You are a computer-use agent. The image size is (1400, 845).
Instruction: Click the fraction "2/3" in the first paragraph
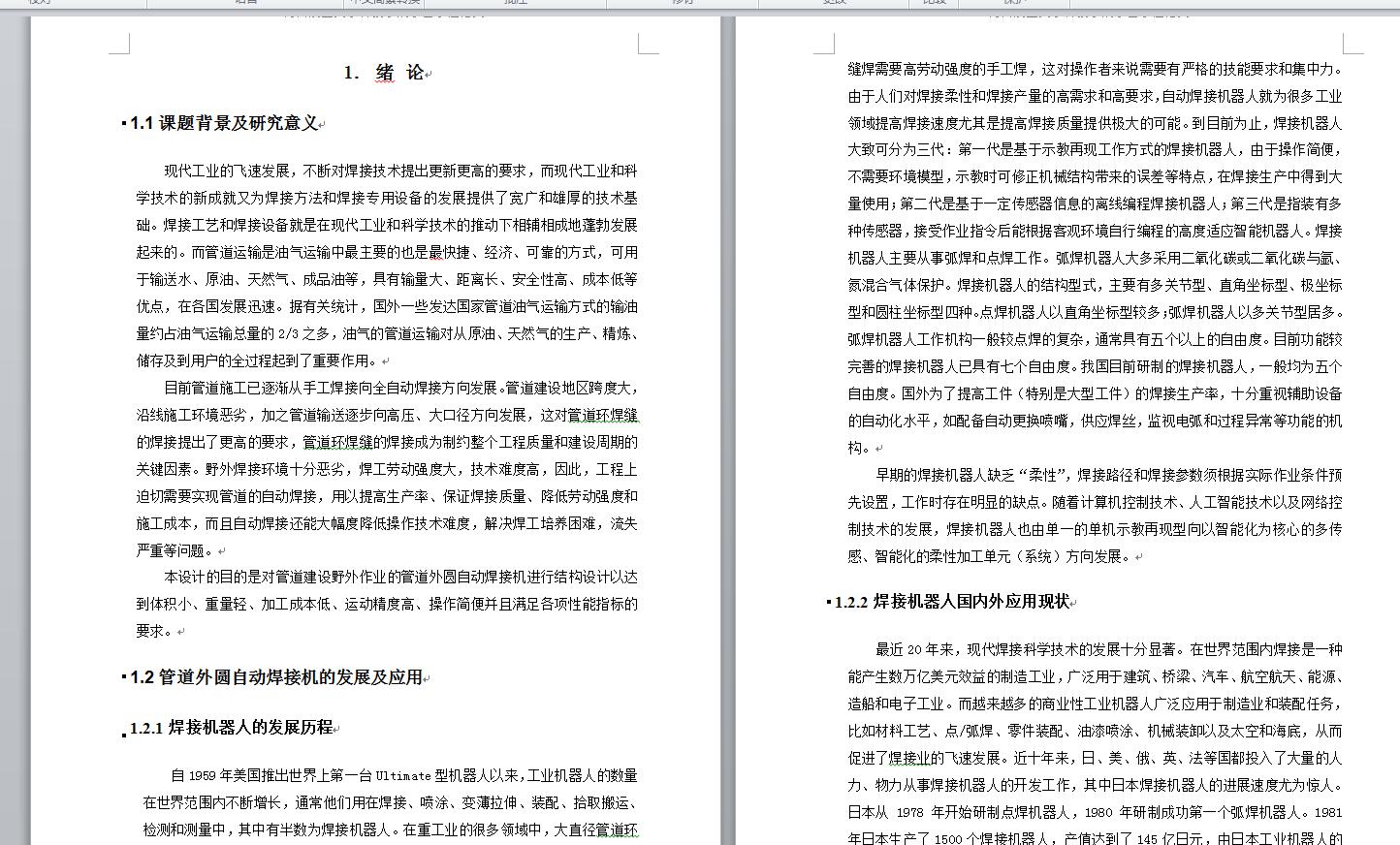coord(288,333)
